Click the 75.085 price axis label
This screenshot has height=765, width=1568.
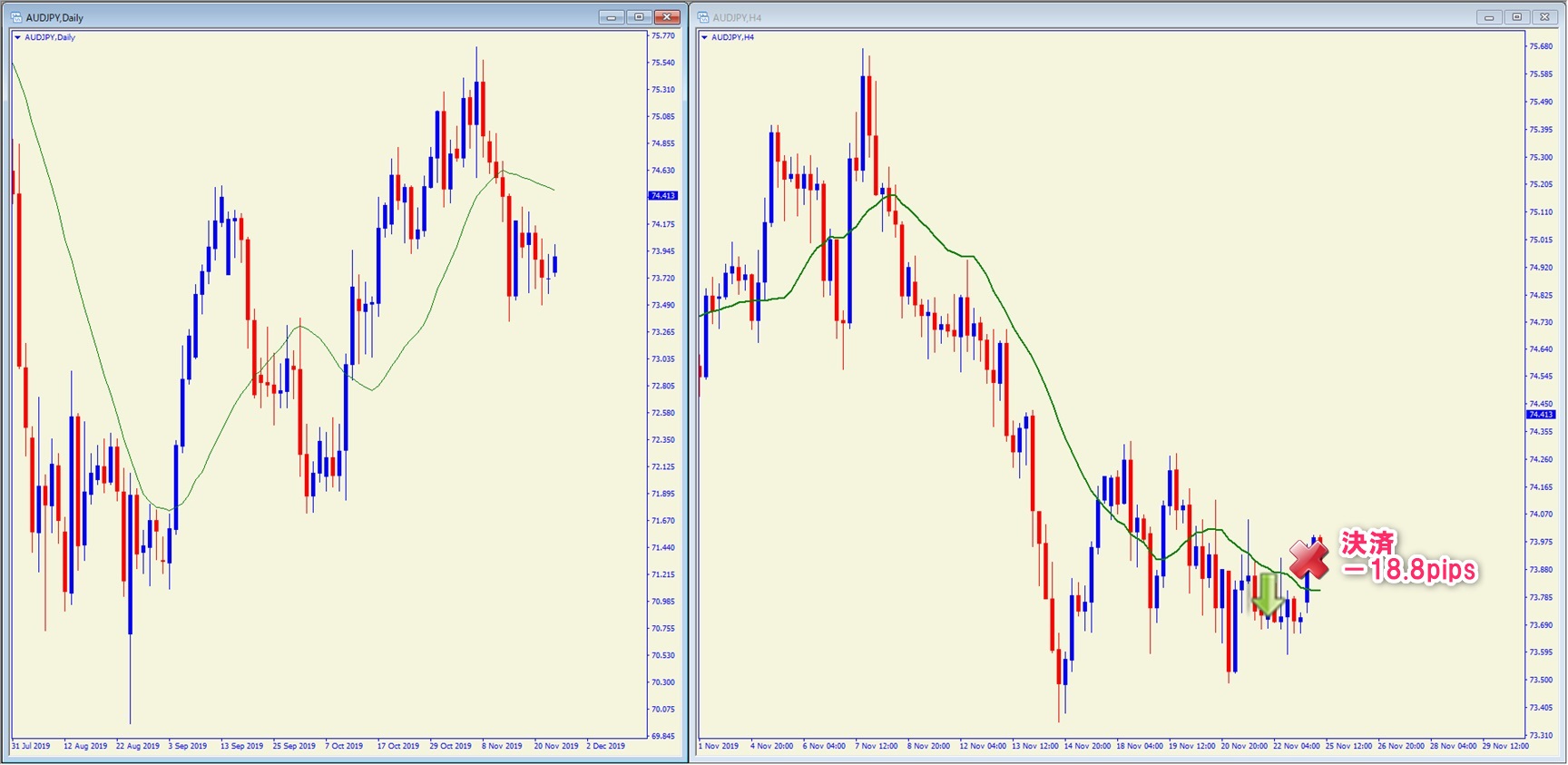663,117
